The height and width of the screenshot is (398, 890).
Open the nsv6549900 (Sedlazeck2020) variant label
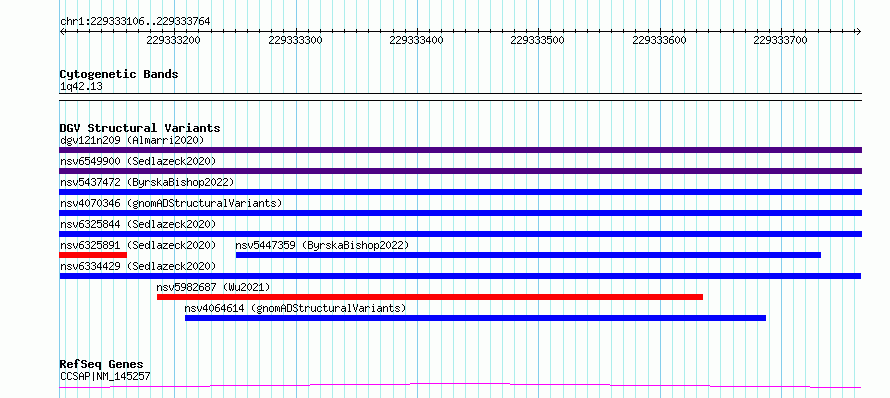point(138,161)
